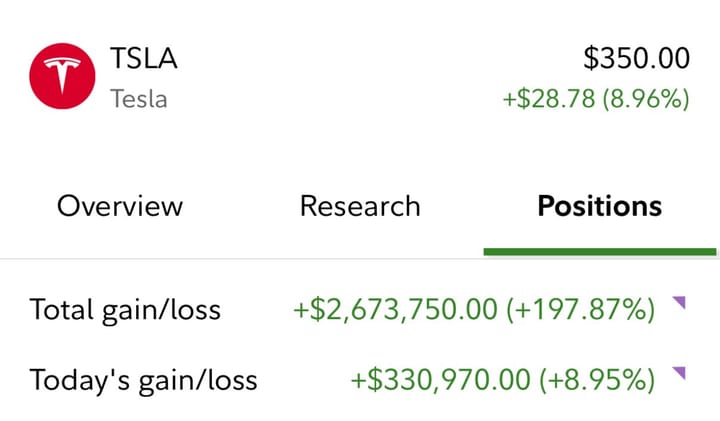Select the +$2,673,750.00 total gain amount
The height and width of the screenshot is (421, 720).
[395, 310]
